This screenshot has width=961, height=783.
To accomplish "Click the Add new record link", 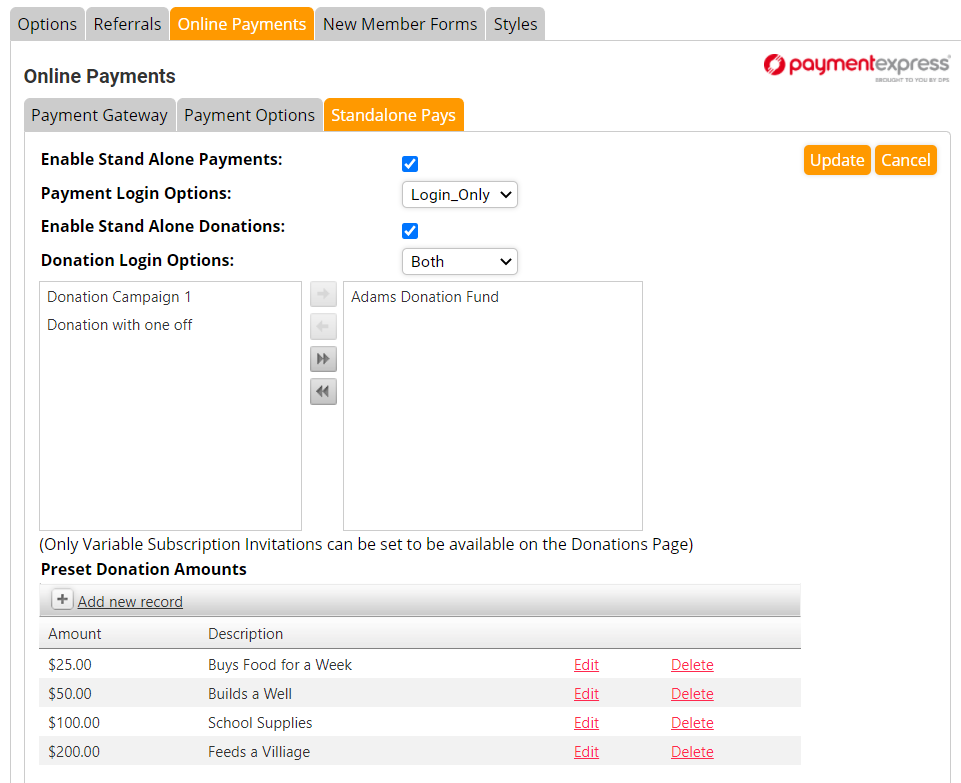I will click(x=130, y=601).
